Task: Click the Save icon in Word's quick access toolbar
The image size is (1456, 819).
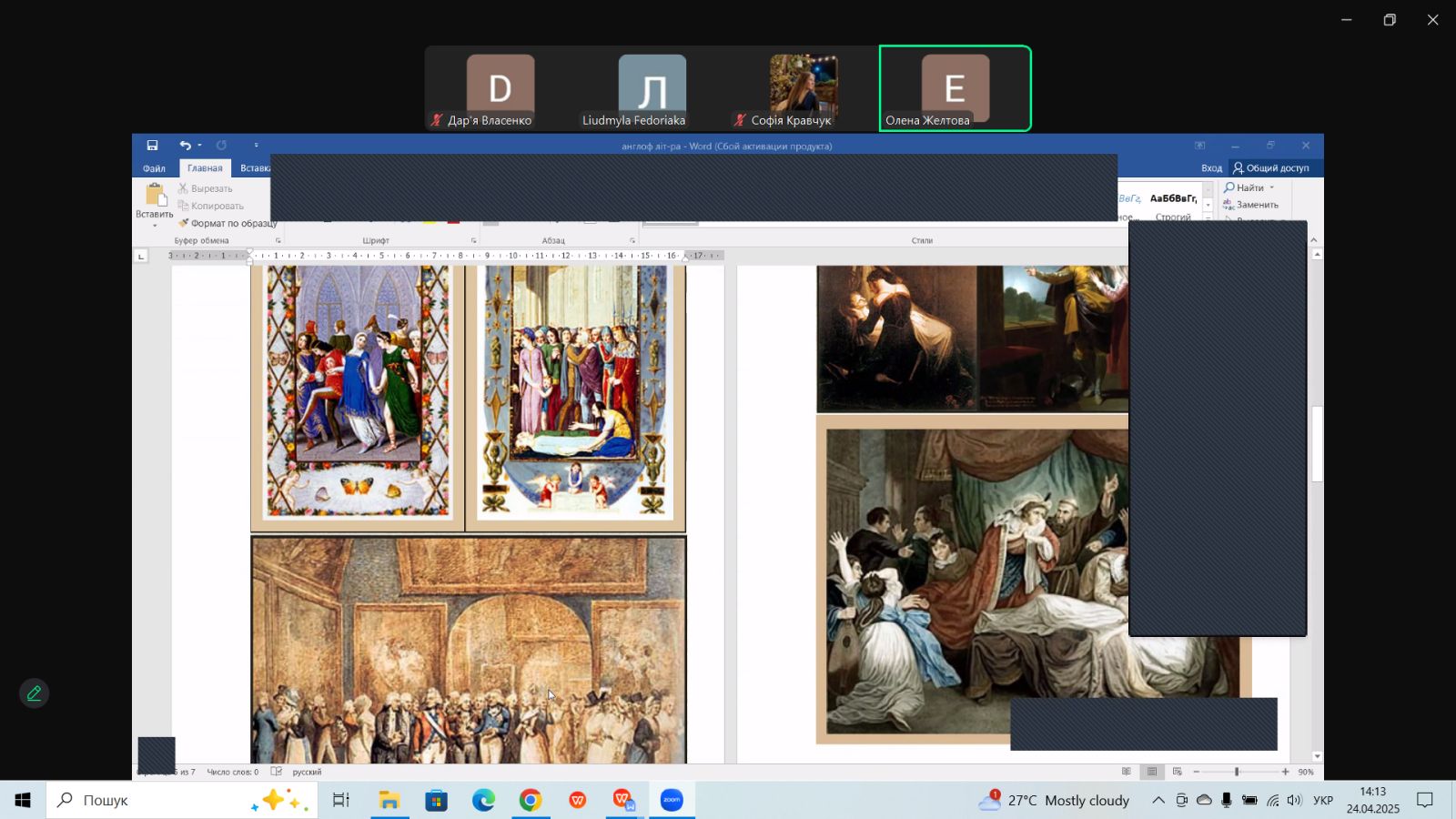Action: pos(152,146)
